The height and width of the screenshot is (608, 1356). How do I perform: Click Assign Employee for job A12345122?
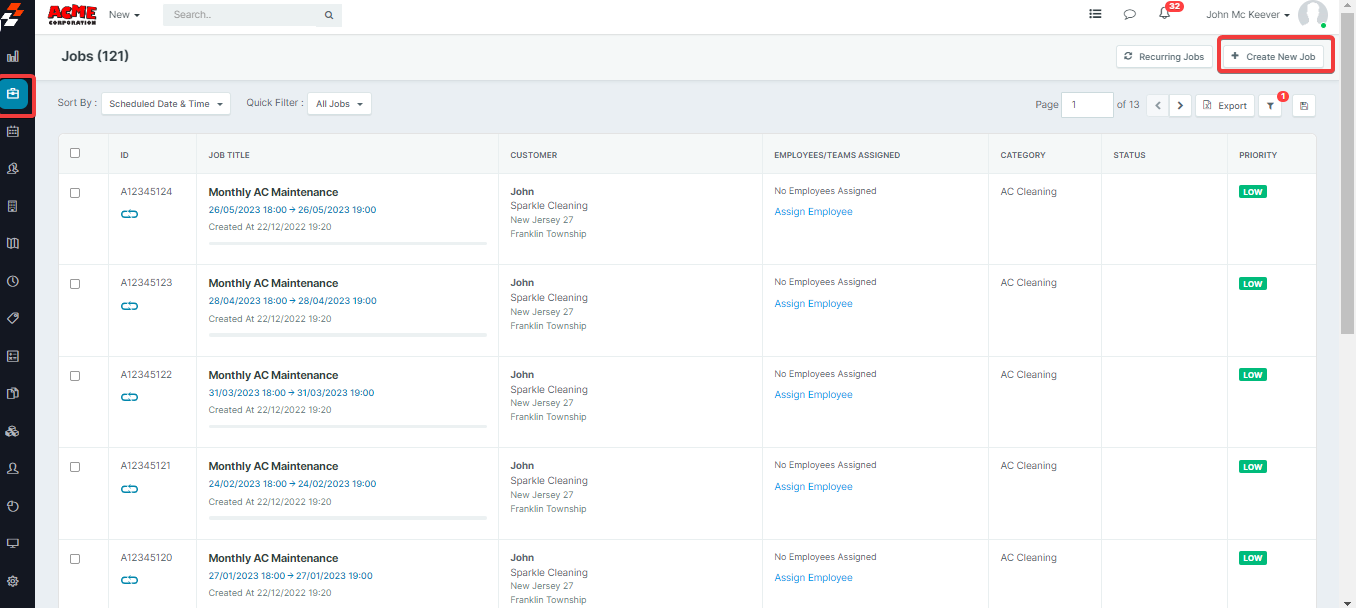click(813, 395)
